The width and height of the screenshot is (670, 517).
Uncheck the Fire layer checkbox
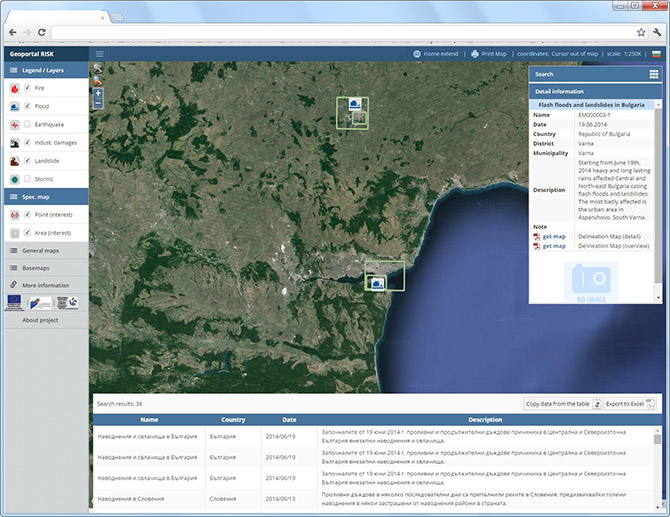coord(27,88)
